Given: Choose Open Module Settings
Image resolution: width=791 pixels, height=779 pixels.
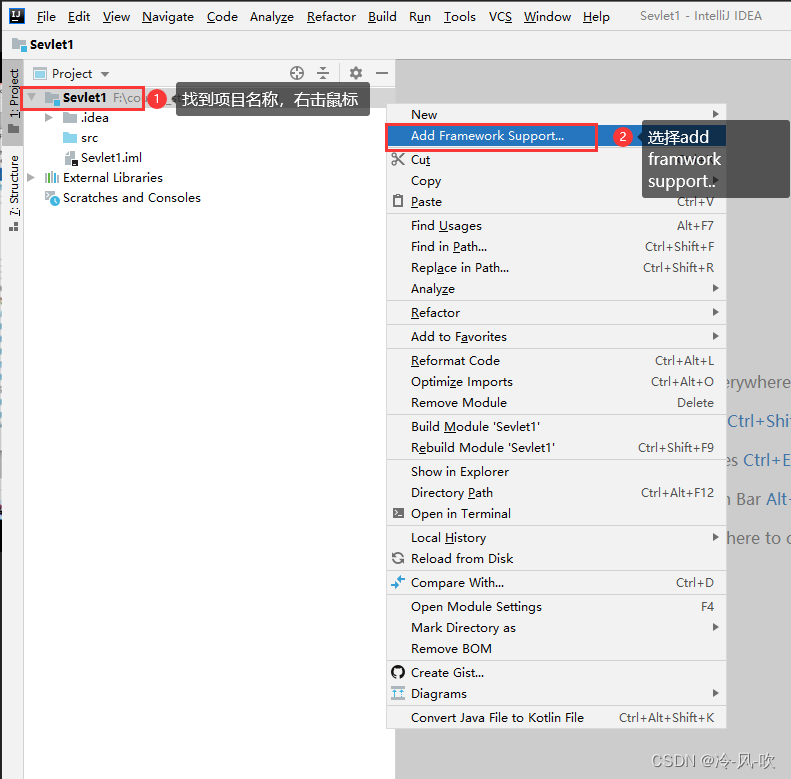Looking at the screenshot, I should (556, 606).
